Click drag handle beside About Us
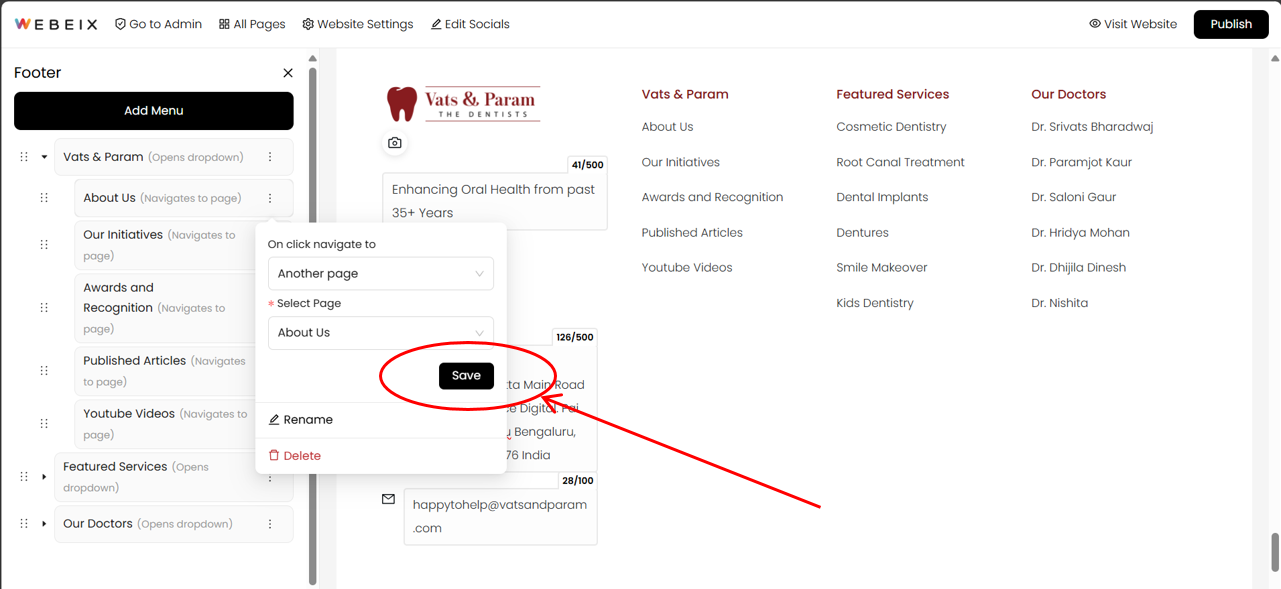The width and height of the screenshot is (1281, 589). tap(44, 198)
